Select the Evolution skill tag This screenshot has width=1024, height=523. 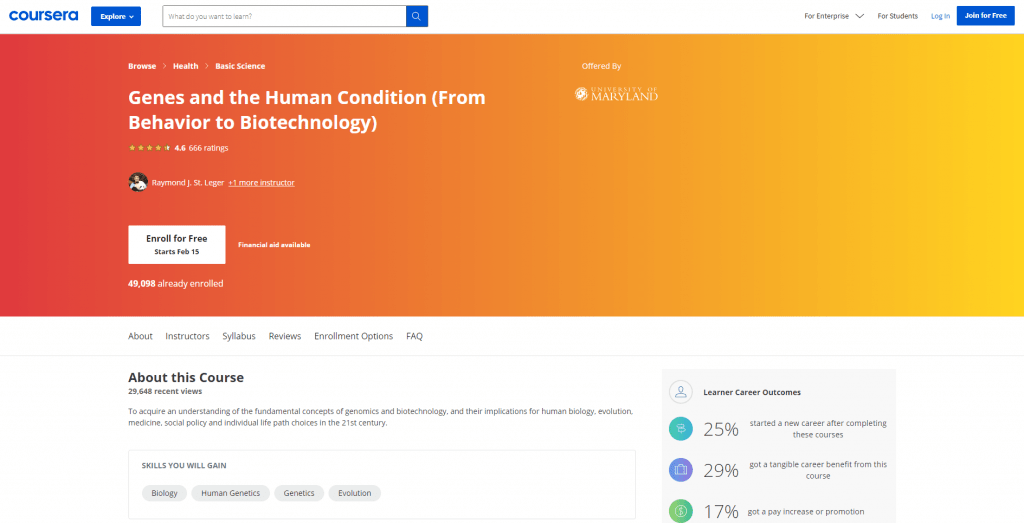point(355,493)
